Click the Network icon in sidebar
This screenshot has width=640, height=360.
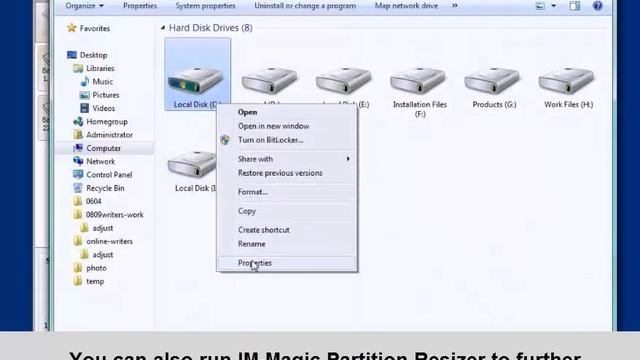tap(78, 161)
